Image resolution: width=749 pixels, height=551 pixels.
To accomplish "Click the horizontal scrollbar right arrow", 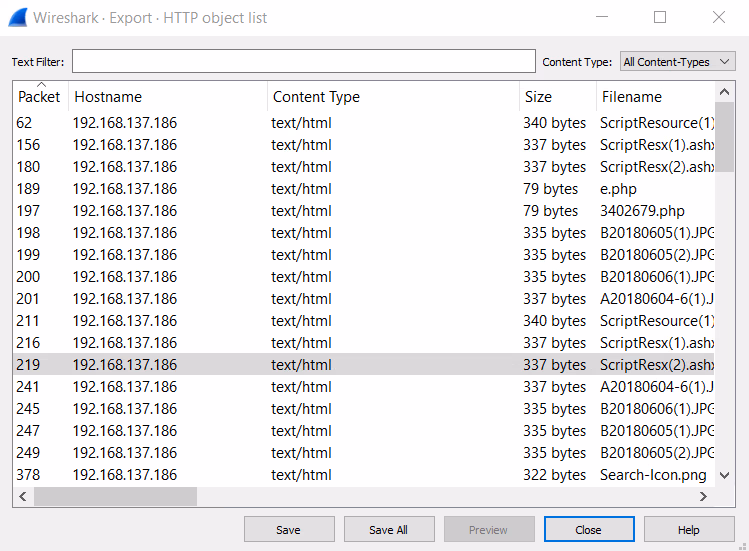I will coord(703,497).
